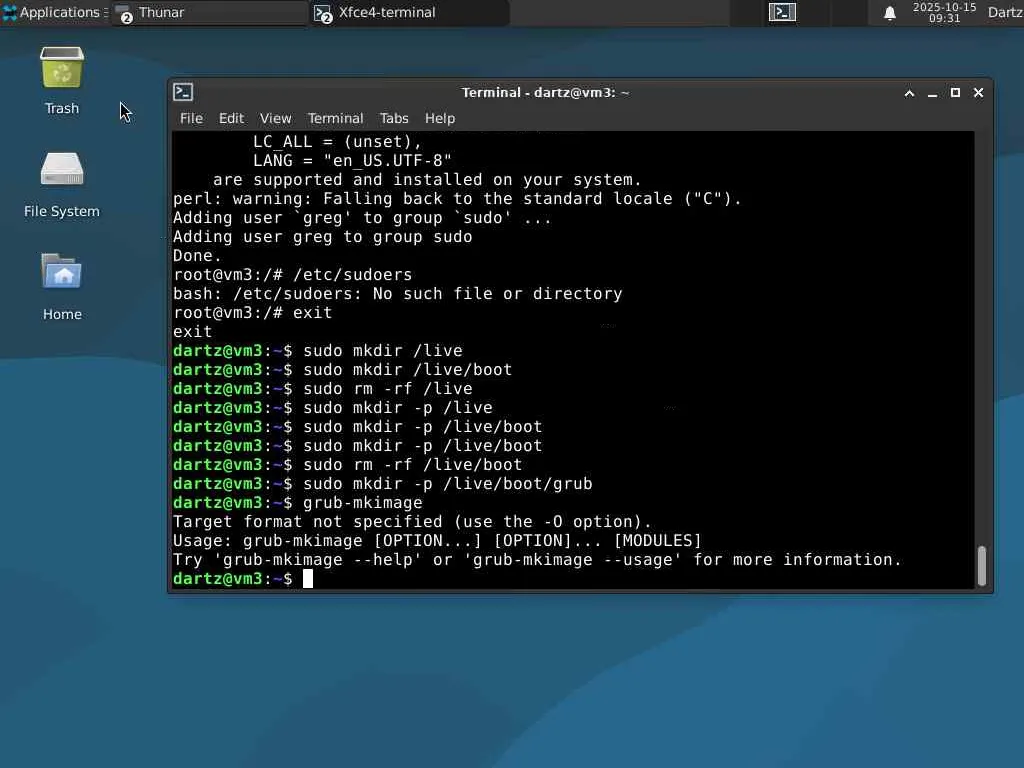Click the line 'sudo rm -rf /live/boot'
This screenshot has height=768, width=1024.
[x=413, y=465]
